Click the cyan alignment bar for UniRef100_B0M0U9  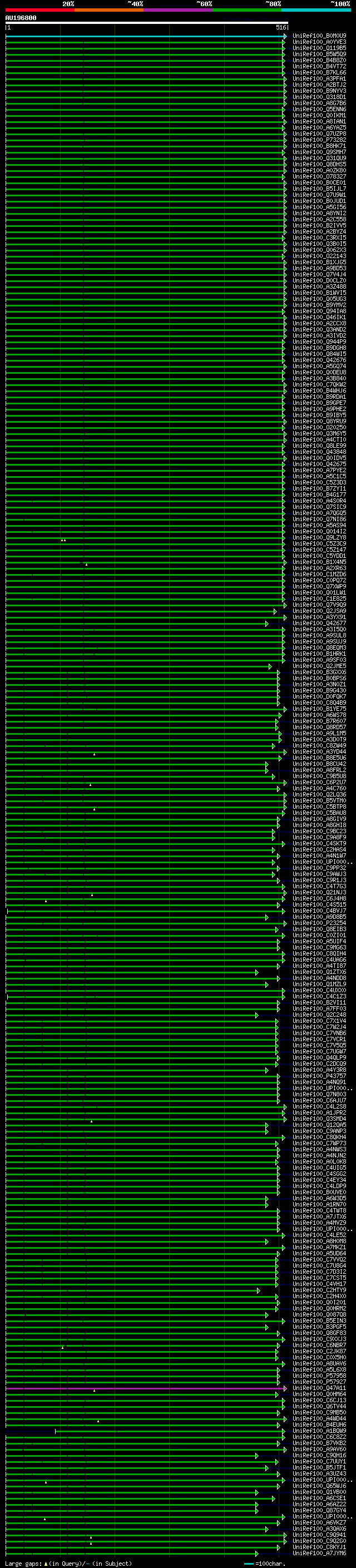pos(146,37)
